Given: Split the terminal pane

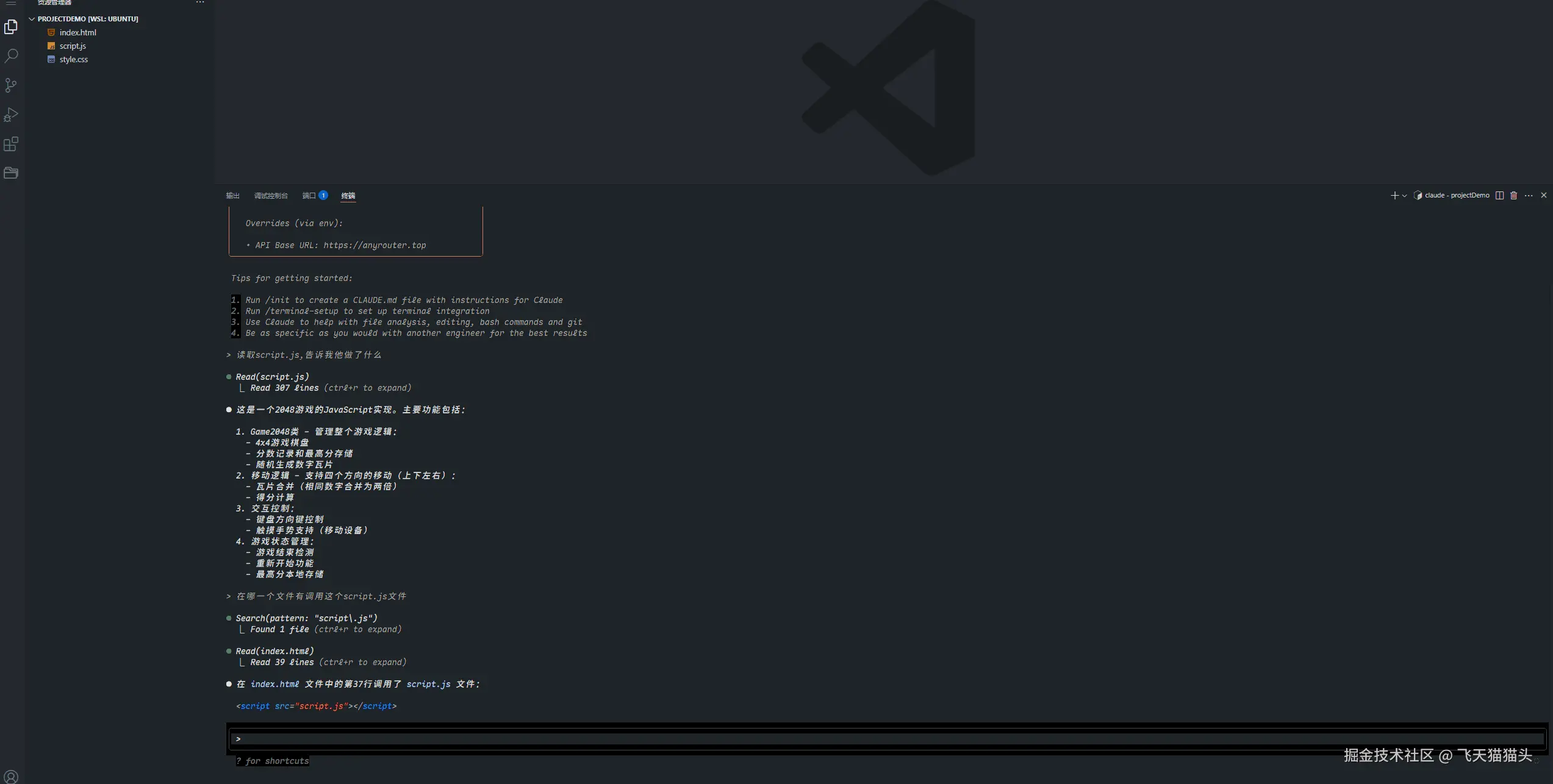Looking at the screenshot, I should pyautogui.click(x=1499, y=196).
